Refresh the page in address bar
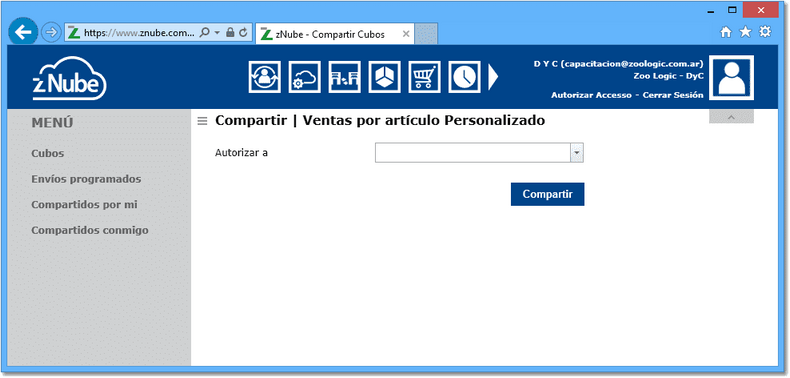 point(243,33)
